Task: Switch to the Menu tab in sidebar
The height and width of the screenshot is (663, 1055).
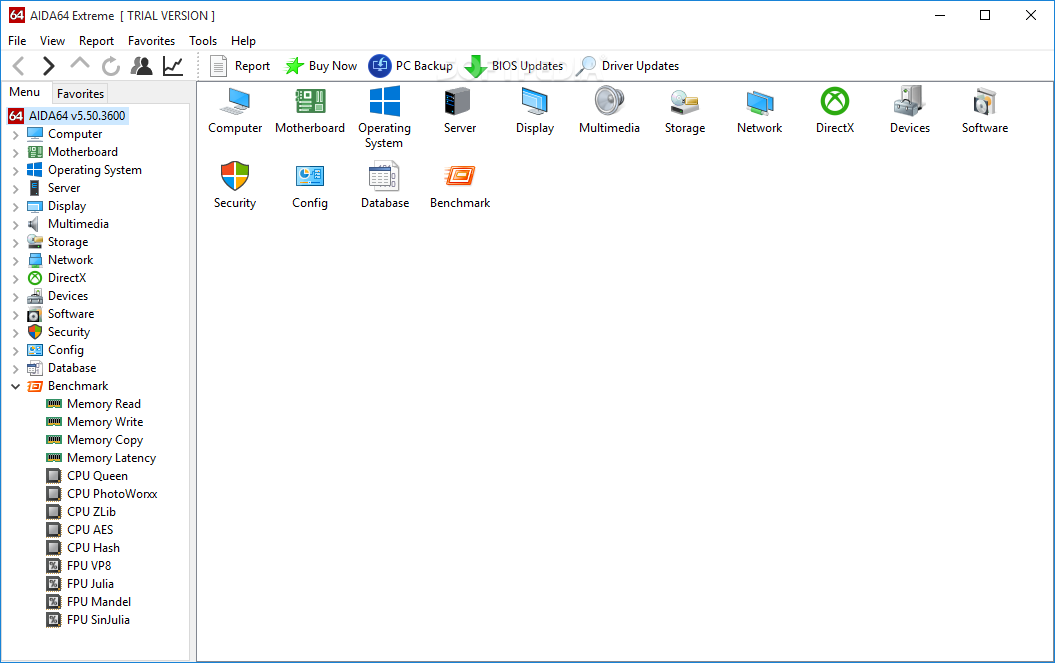Action: (x=25, y=92)
